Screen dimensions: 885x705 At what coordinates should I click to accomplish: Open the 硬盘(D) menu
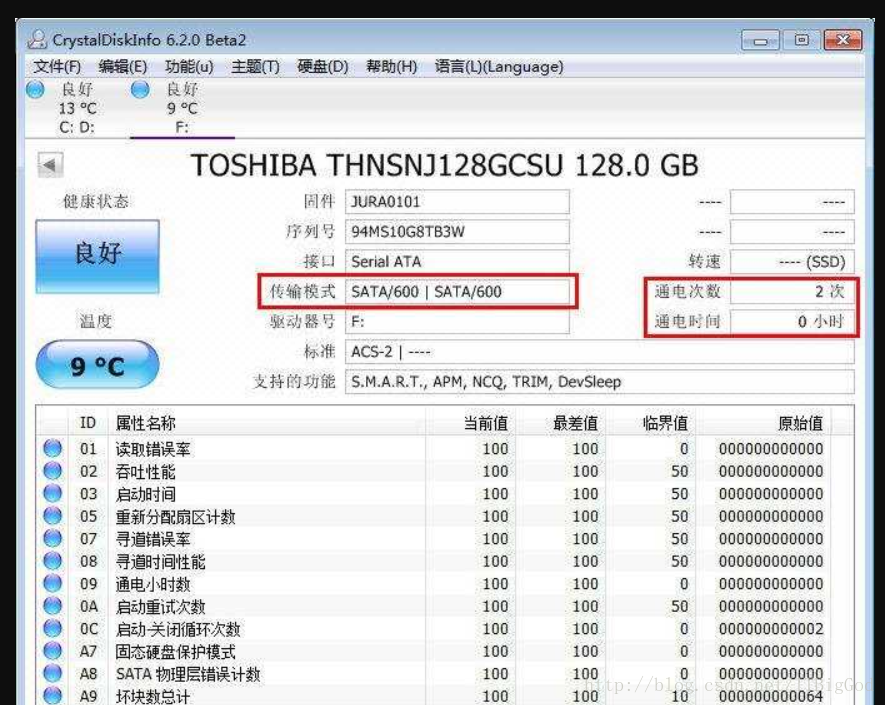322,67
